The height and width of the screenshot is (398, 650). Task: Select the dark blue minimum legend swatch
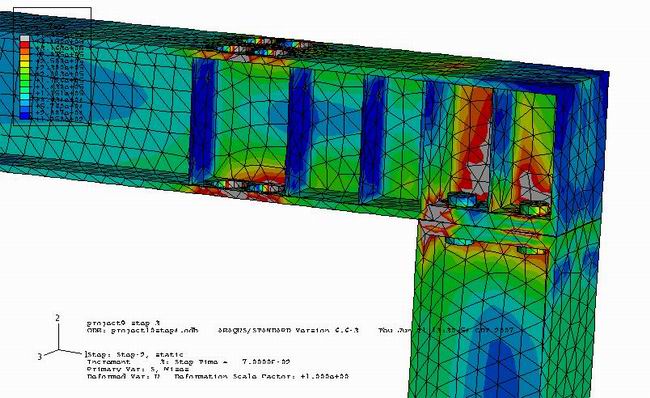(x=25, y=117)
